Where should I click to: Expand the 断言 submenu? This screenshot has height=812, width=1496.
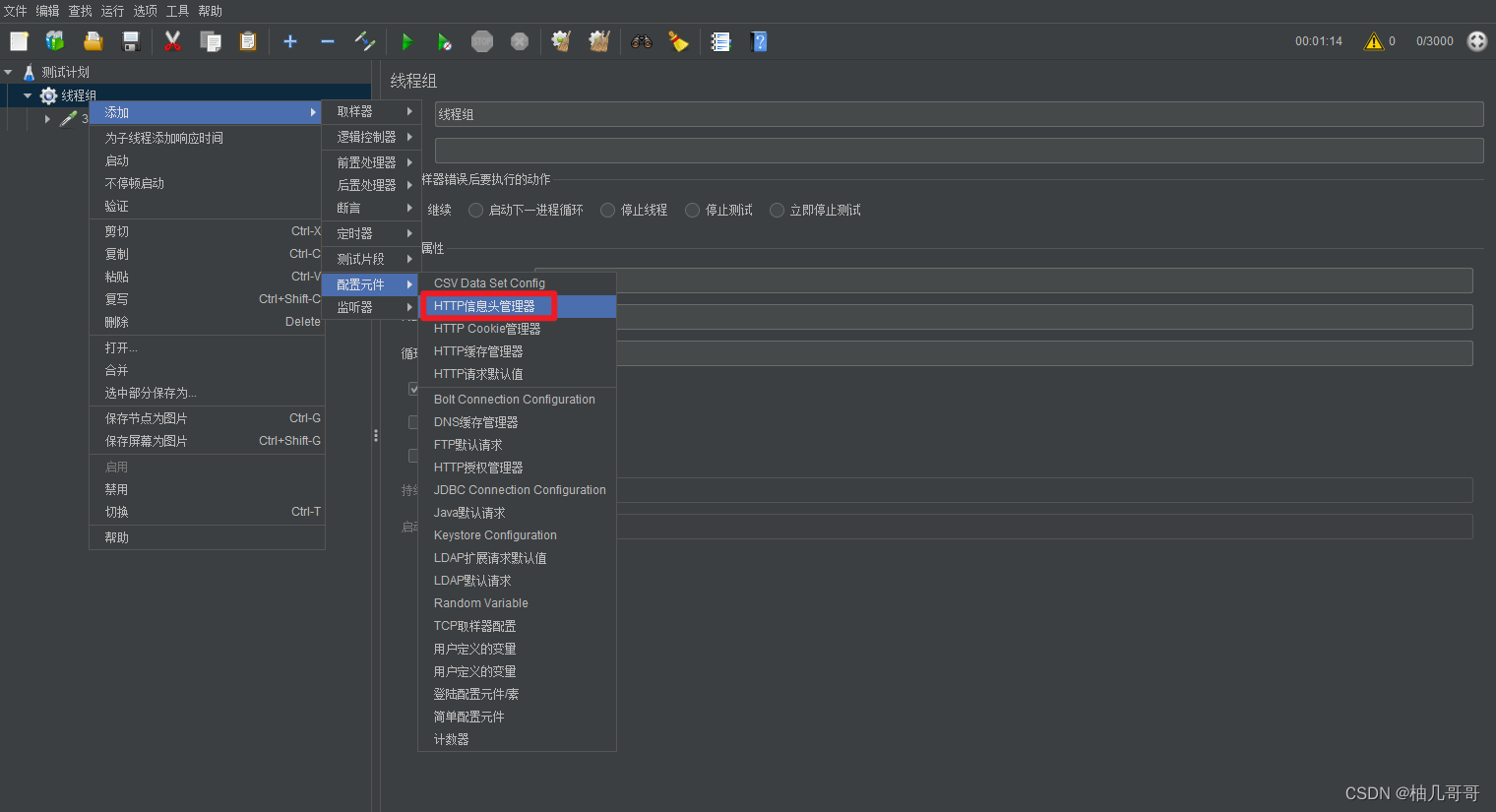click(x=370, y=209)
